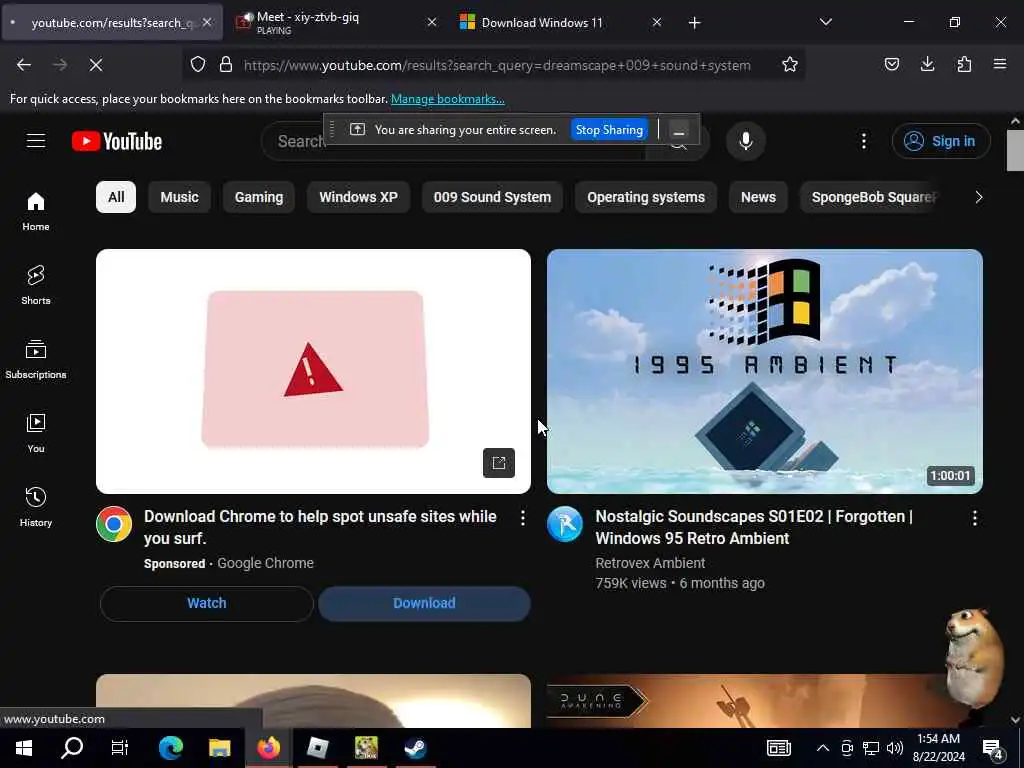The height and width of the screenshot is (768, 1024).
Task: Select the 009 Sound System chip
Action: point(492,197)
